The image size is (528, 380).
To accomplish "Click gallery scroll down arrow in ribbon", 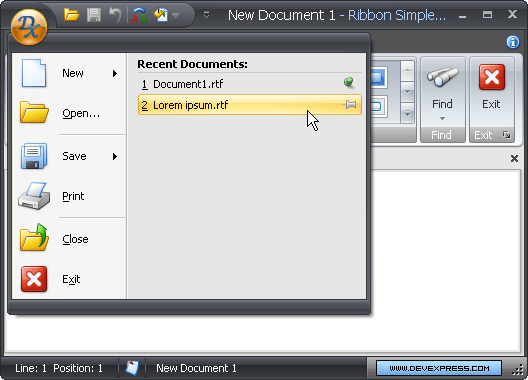I will (x=407, y=92).
